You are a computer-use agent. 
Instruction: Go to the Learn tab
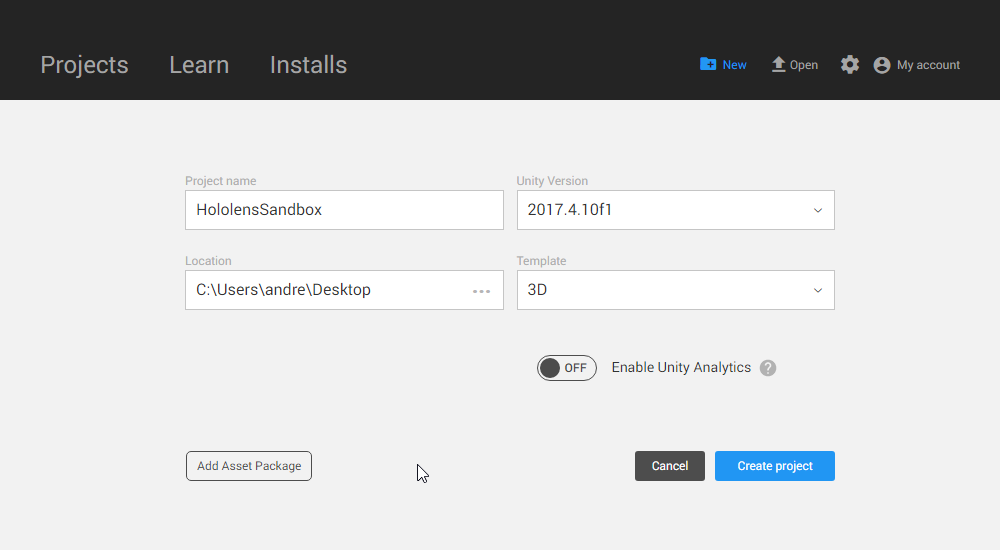pyautogui.click(x=199, y=65)
